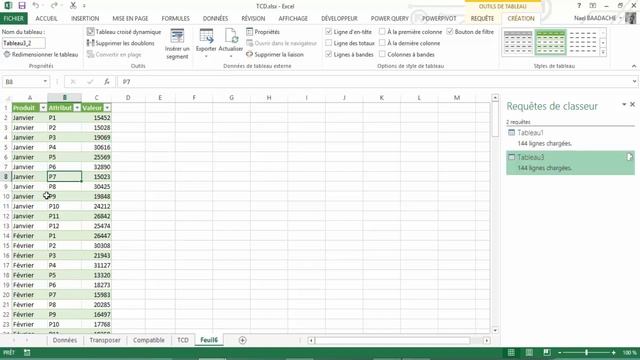Expand the Name Box dropdown

[45, 82]
